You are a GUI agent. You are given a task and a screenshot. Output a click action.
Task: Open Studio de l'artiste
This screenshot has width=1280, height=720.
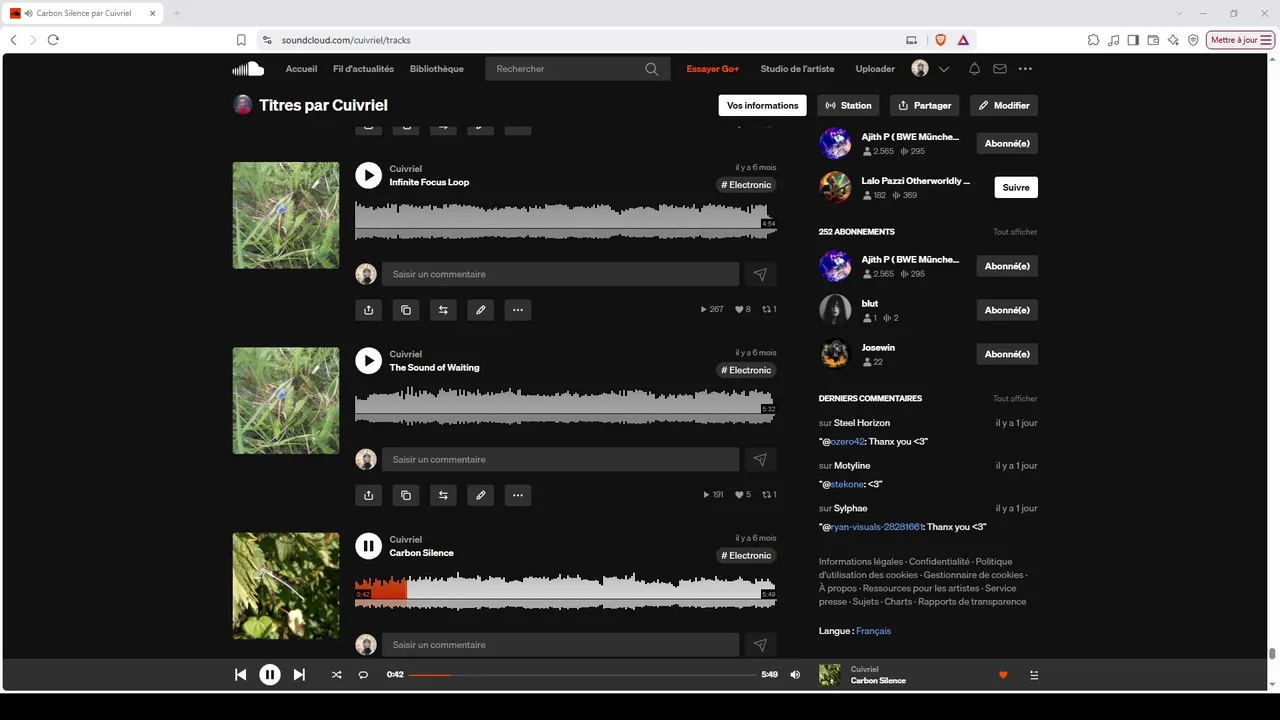797,69
